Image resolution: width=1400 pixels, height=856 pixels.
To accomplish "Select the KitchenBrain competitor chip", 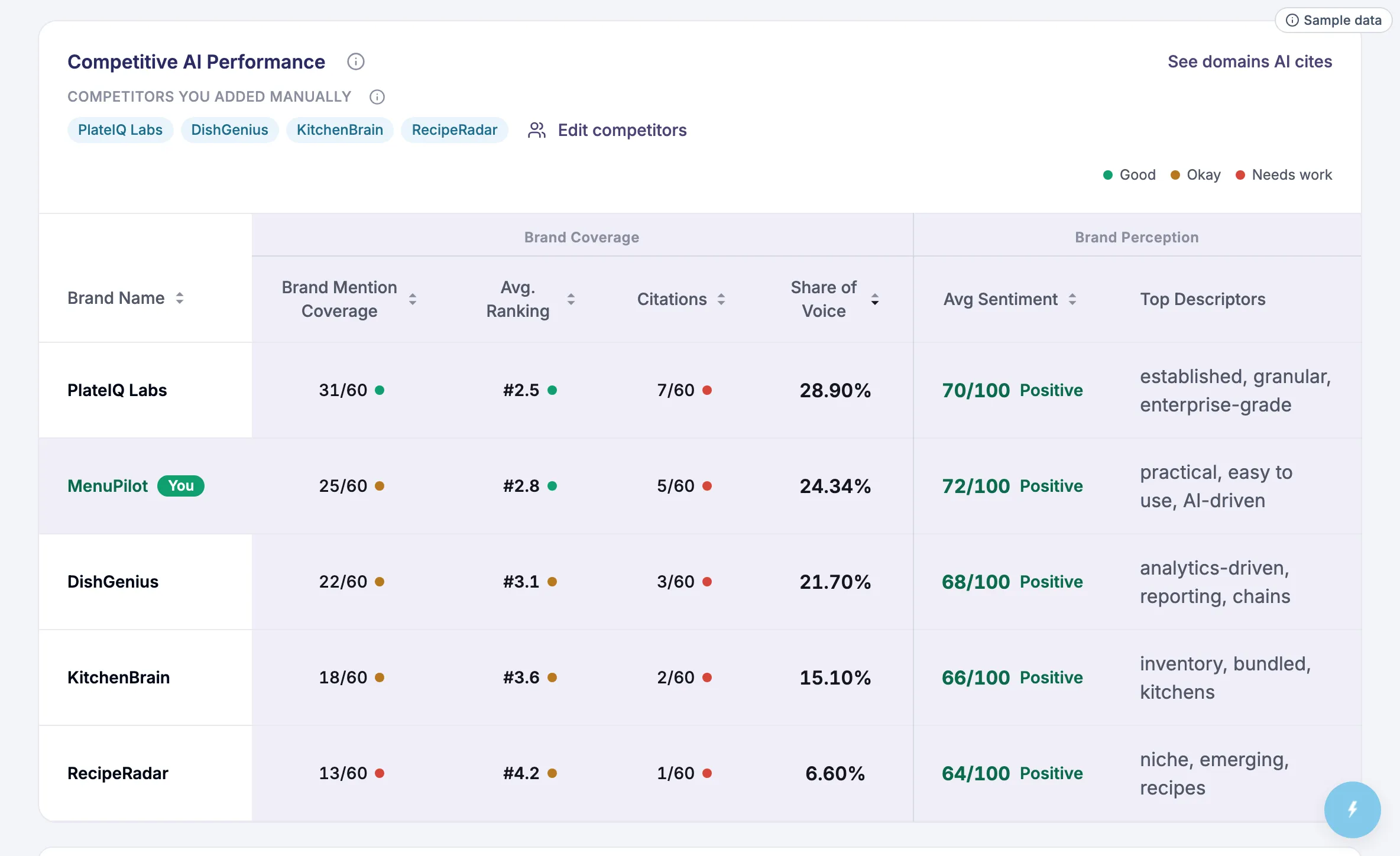I will [339, 130].
